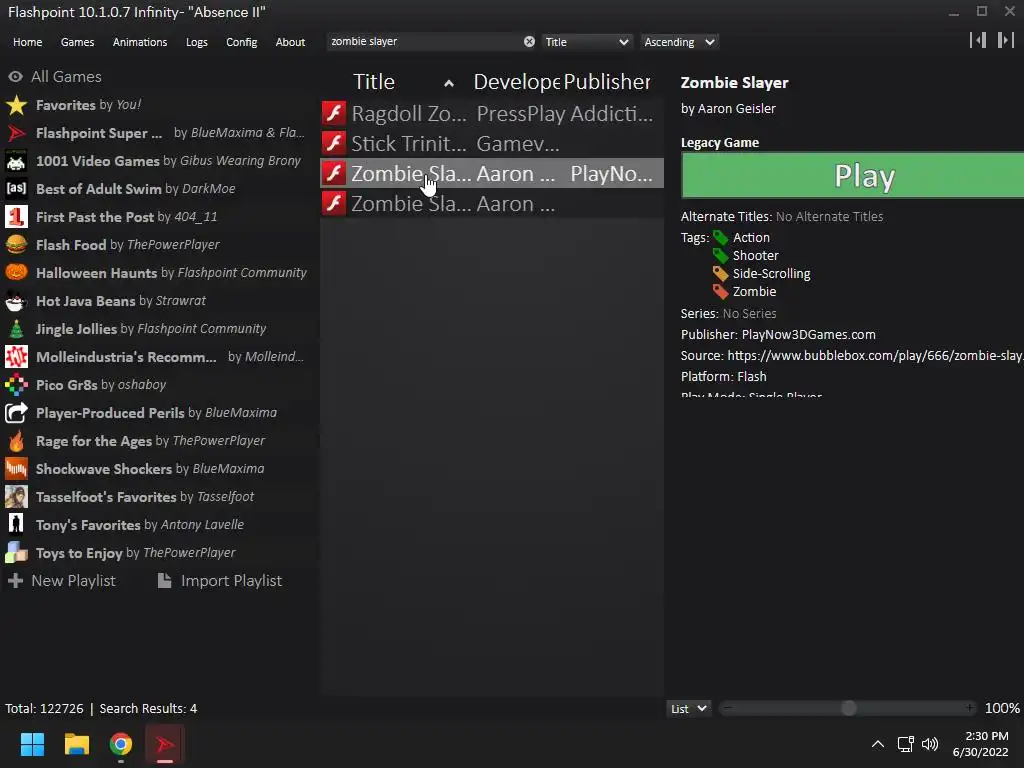The height and width of the screenshot is (768, 1024).
Task: Open the Home tab
Action: coord(27,42)
